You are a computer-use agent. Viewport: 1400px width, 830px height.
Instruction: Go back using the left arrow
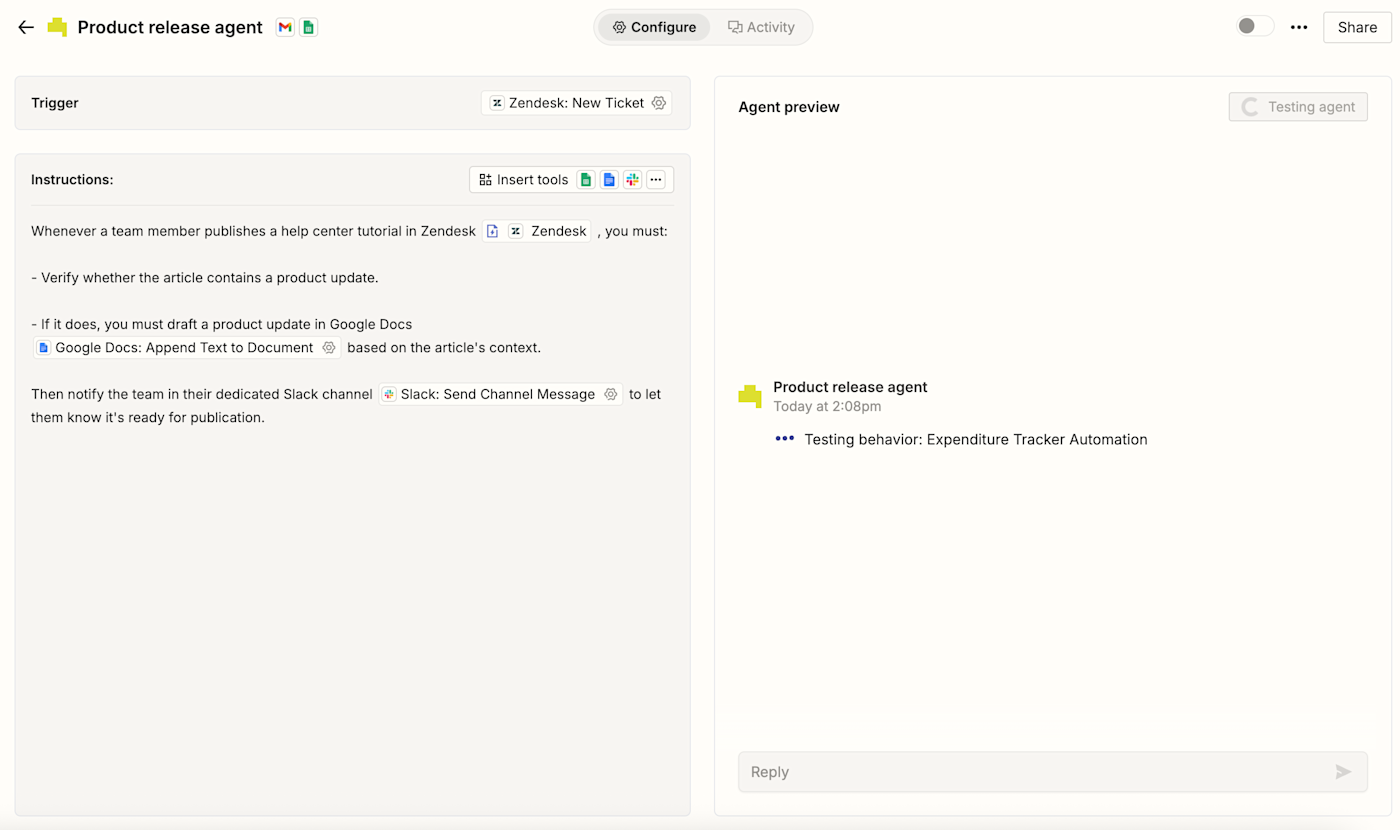click(26, 27)
